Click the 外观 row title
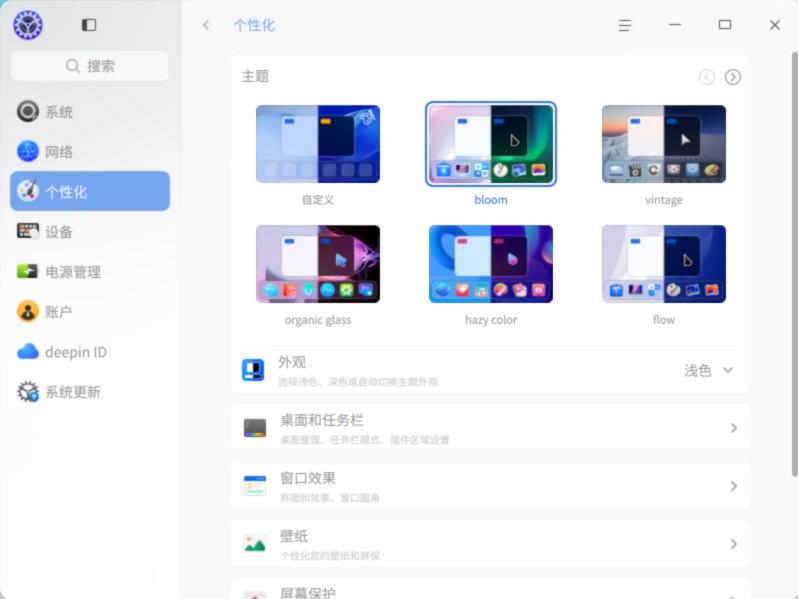 pos(292,362)
